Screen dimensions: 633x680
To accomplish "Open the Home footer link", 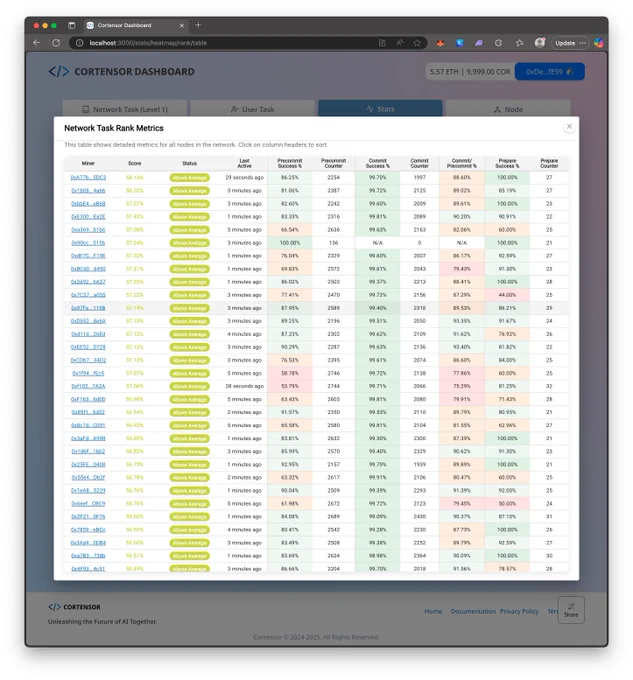I will [433, 611].
